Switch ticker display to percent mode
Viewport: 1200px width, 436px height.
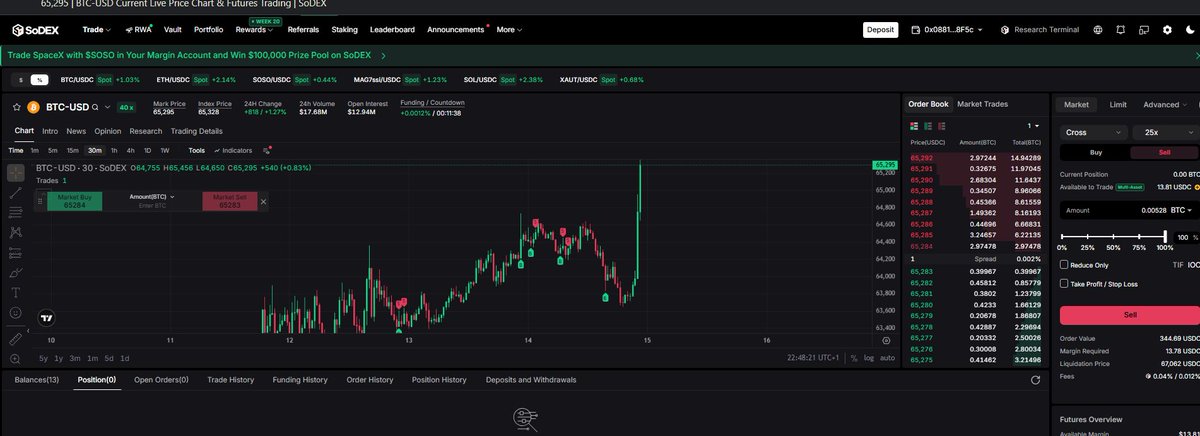point(39,79)
